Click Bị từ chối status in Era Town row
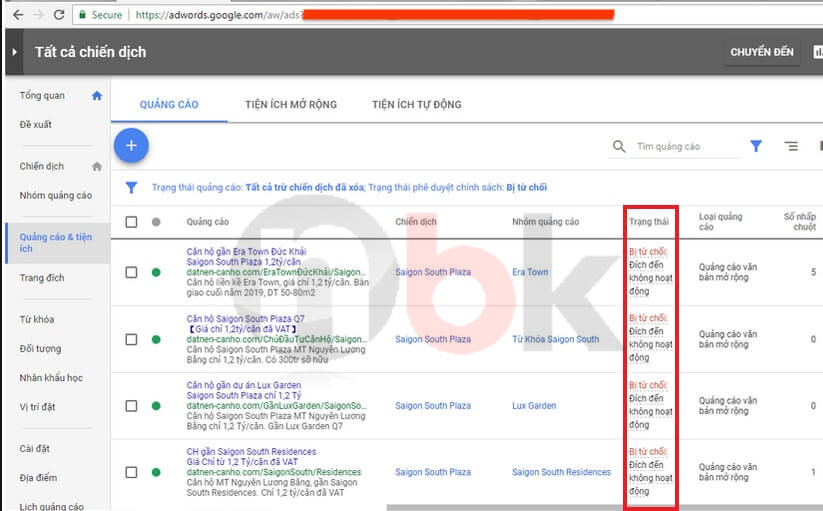The image size is (823, 511). [x=648, y=252]
